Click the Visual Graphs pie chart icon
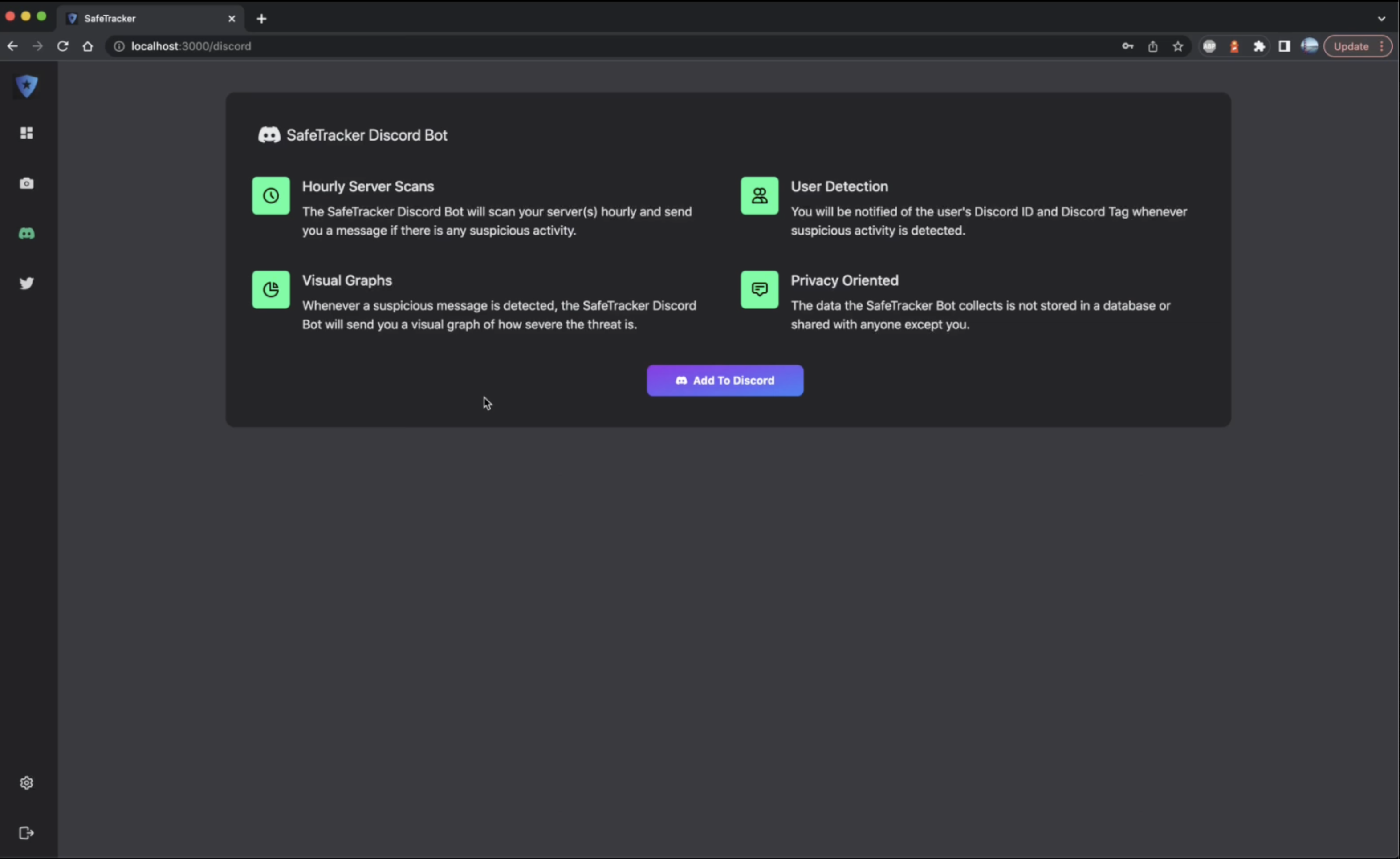The image size is (1400, 859). click(x=271, y=290)
